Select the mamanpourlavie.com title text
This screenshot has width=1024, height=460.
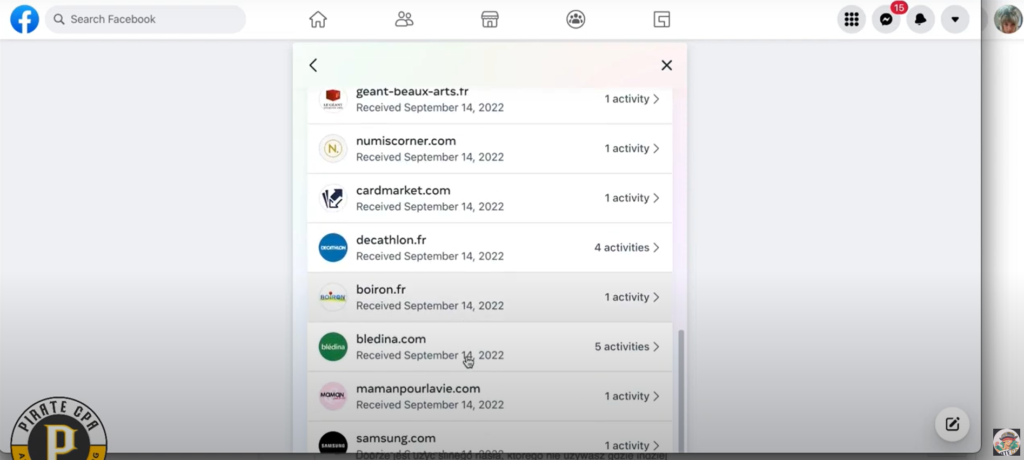[x=418, y=389]
